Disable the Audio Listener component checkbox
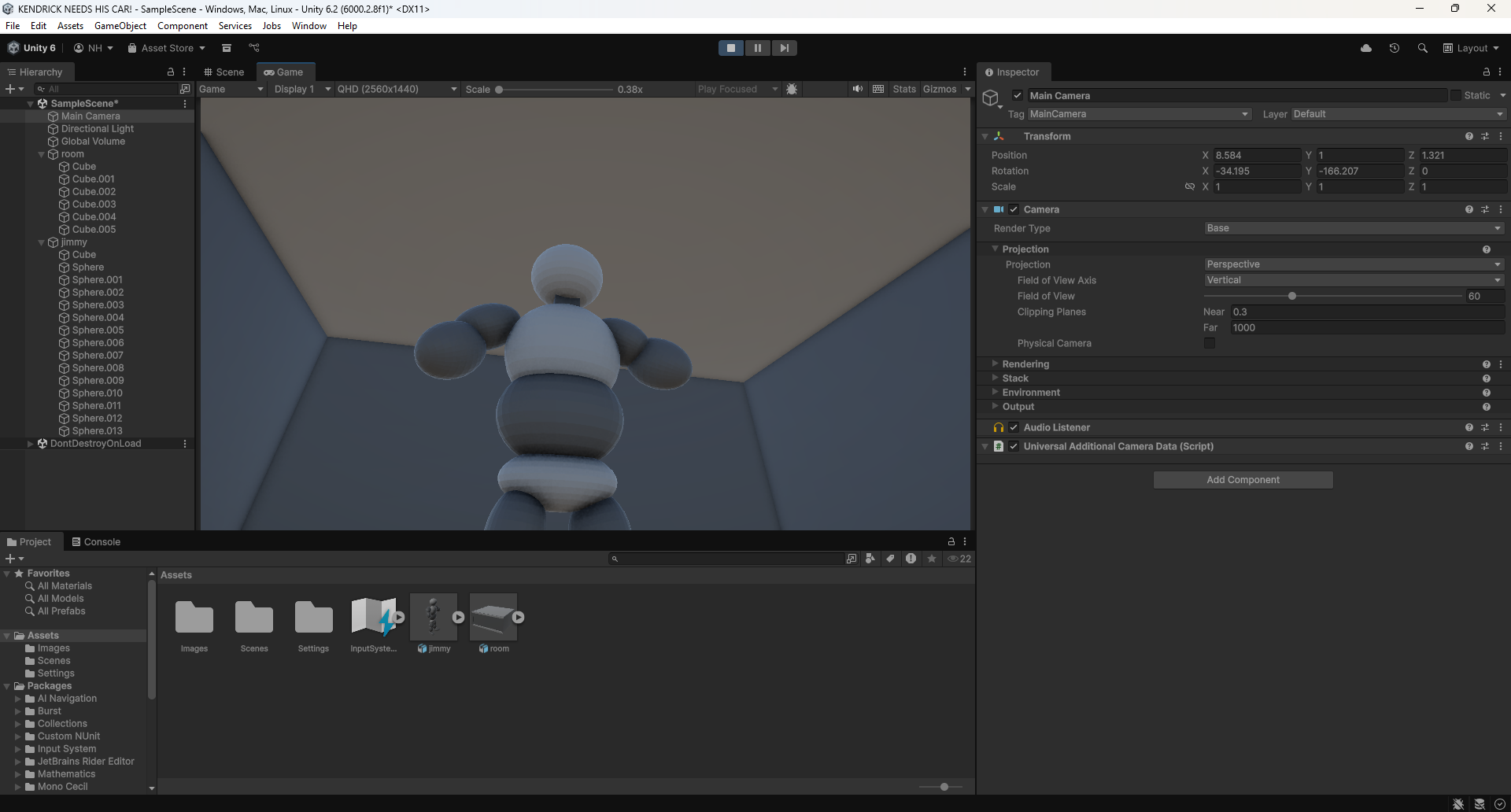 (x=1014, y=427)
